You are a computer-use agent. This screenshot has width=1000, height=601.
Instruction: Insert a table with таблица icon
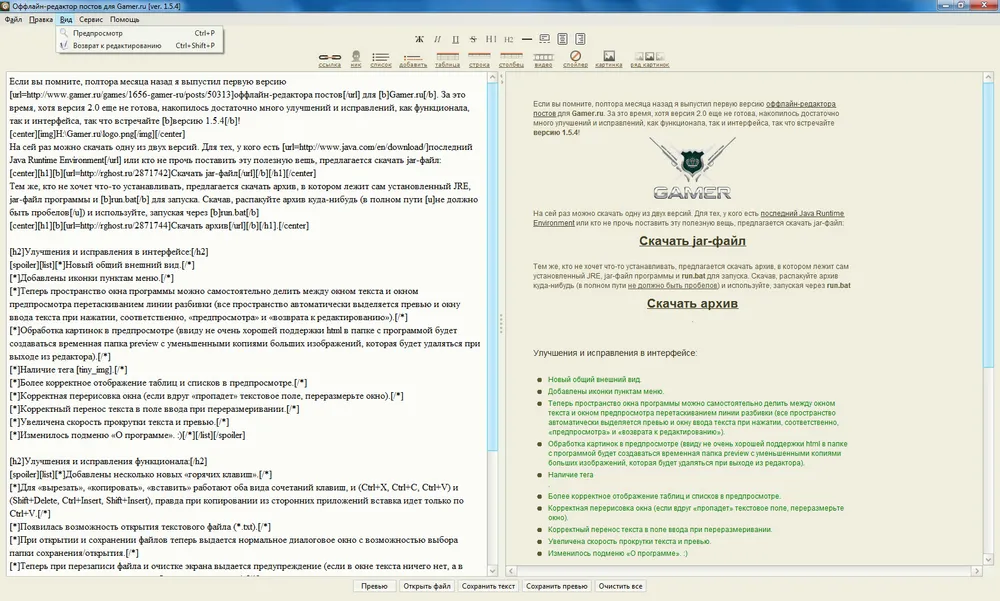[447, 58]
